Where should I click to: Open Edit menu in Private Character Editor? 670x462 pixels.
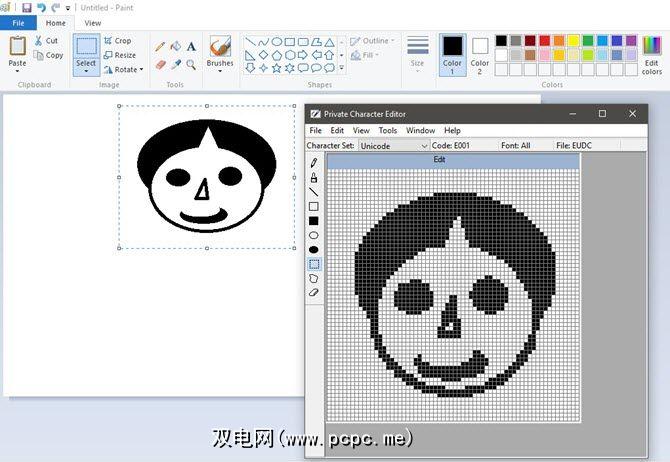[337, 130]
